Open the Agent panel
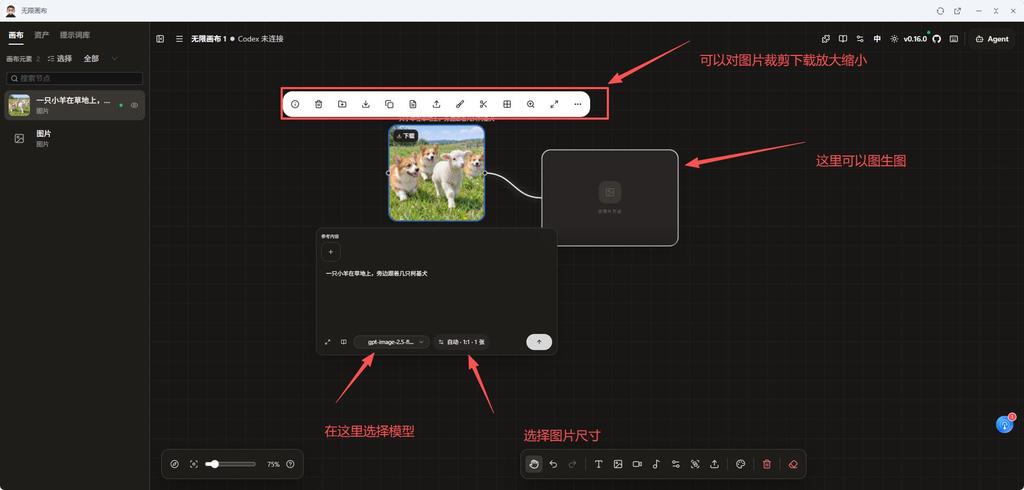The width and height of the screenshot is (1024, 490). [992, 39]
